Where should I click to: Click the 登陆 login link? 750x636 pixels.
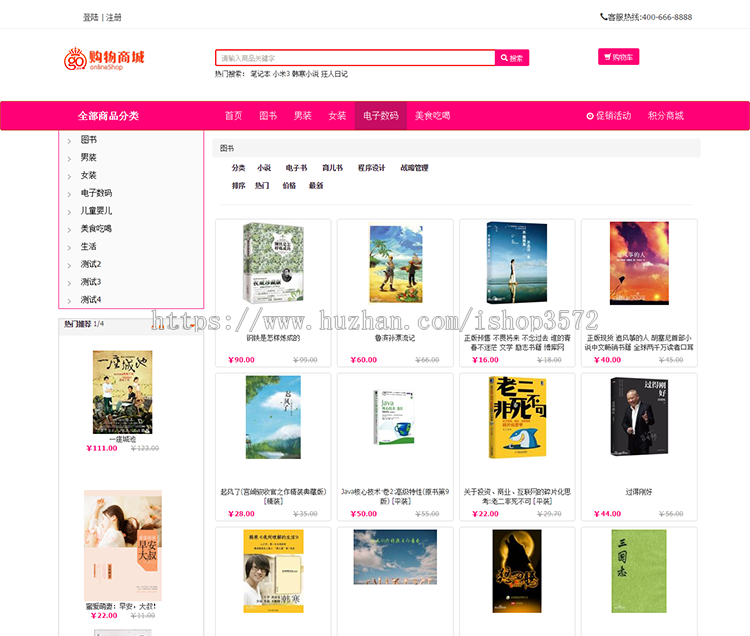(91, 17)
